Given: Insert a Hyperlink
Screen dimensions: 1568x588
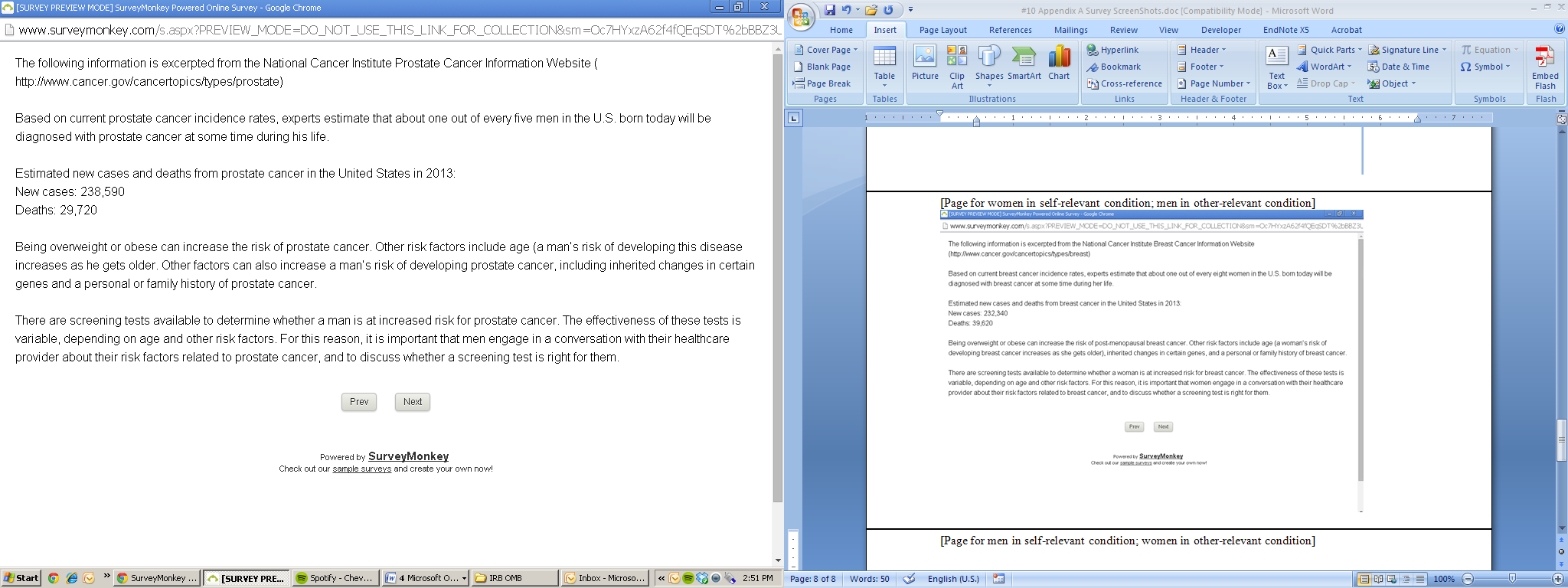Looking at the screenshot, I should [x=1112, y=50].
